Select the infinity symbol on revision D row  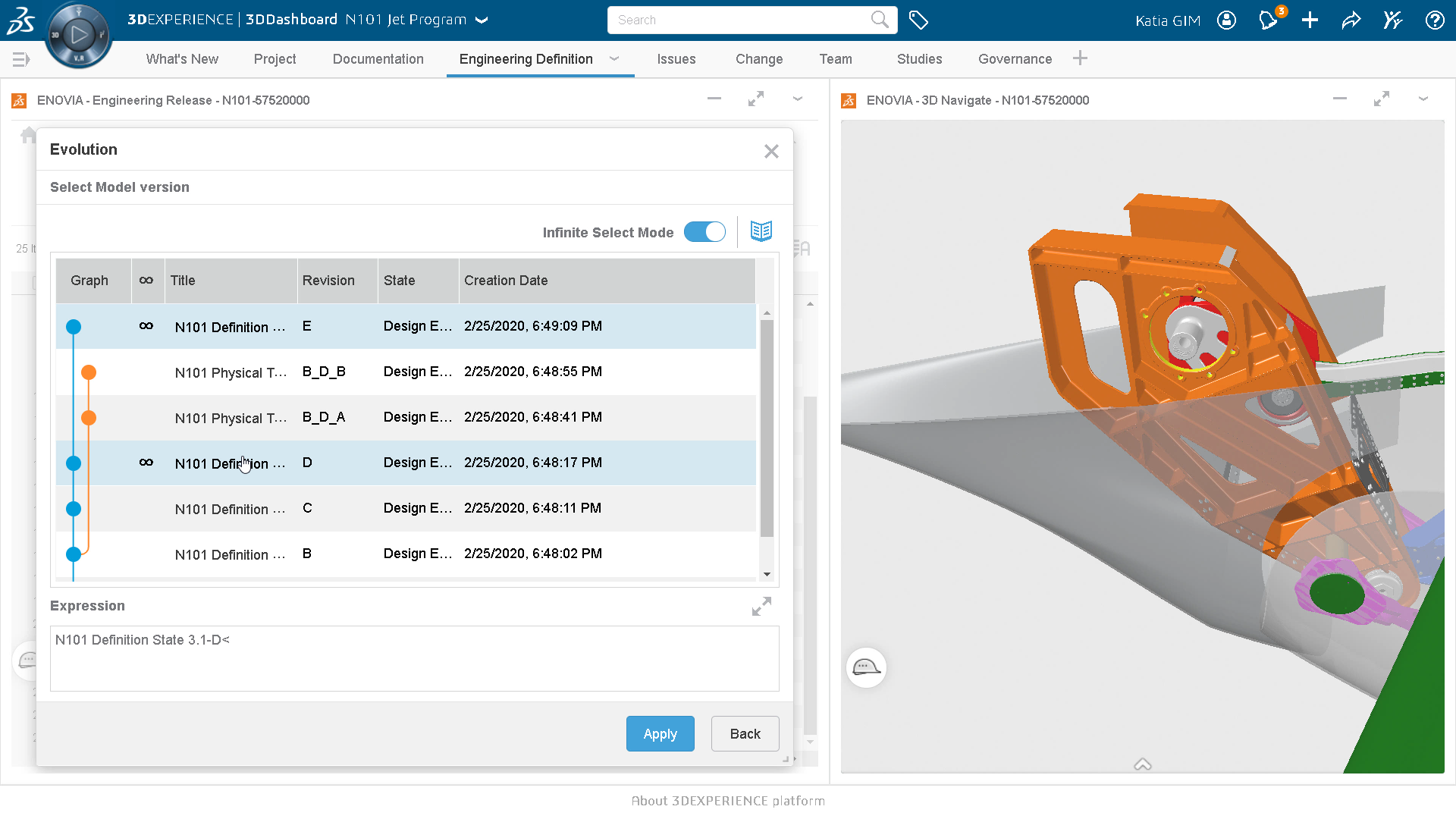[147, 463]
